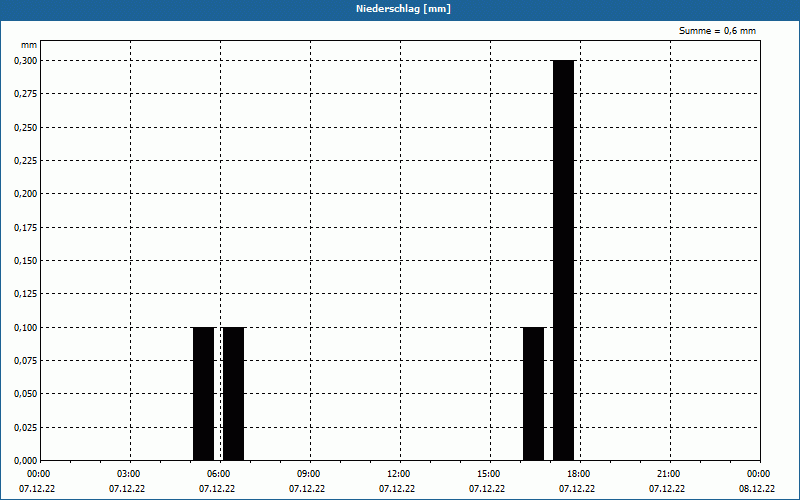Click the y-axis label 0,100

click(x=26, y=328)
